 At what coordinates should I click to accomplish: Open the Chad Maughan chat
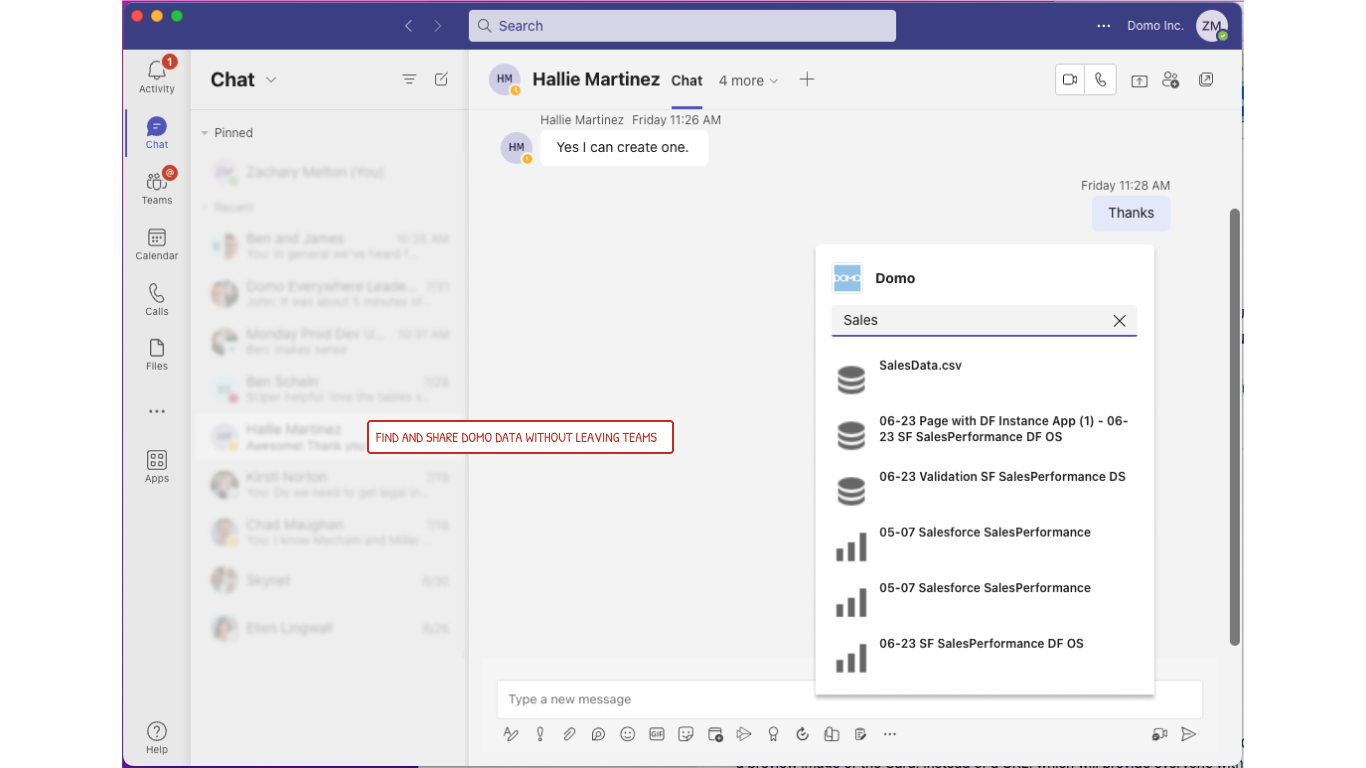pyautogui.click(x=329, y=532)
